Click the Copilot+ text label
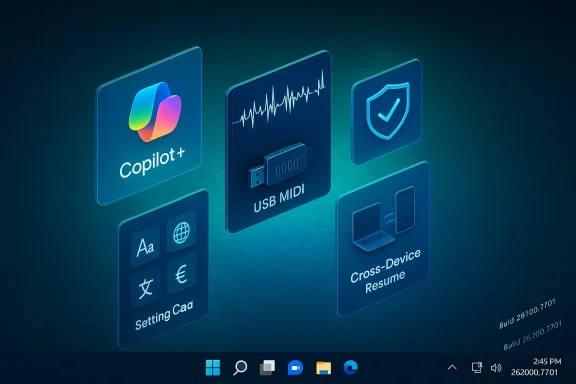 coord(152,164)
